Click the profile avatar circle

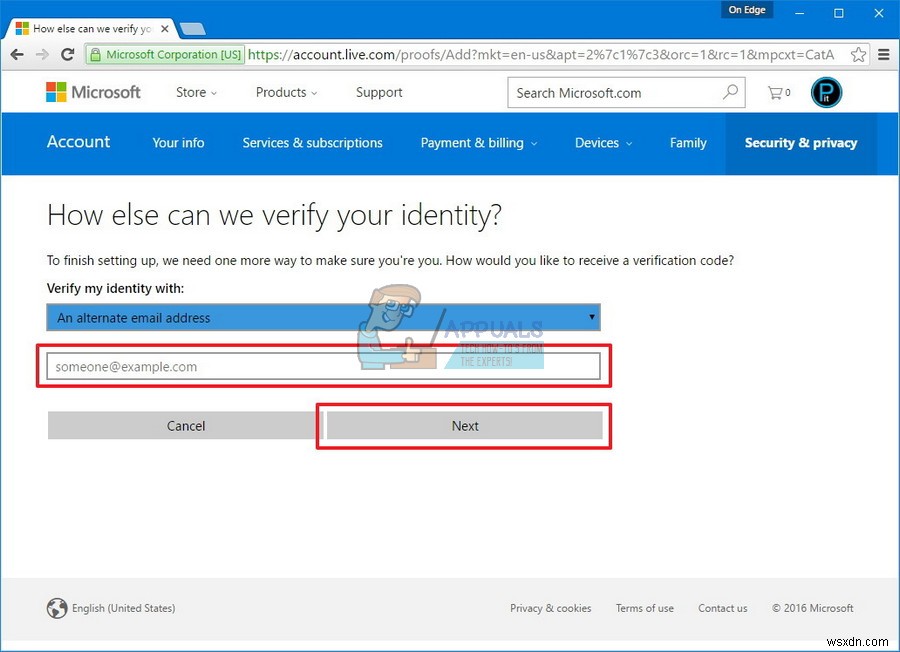[826, 92]
